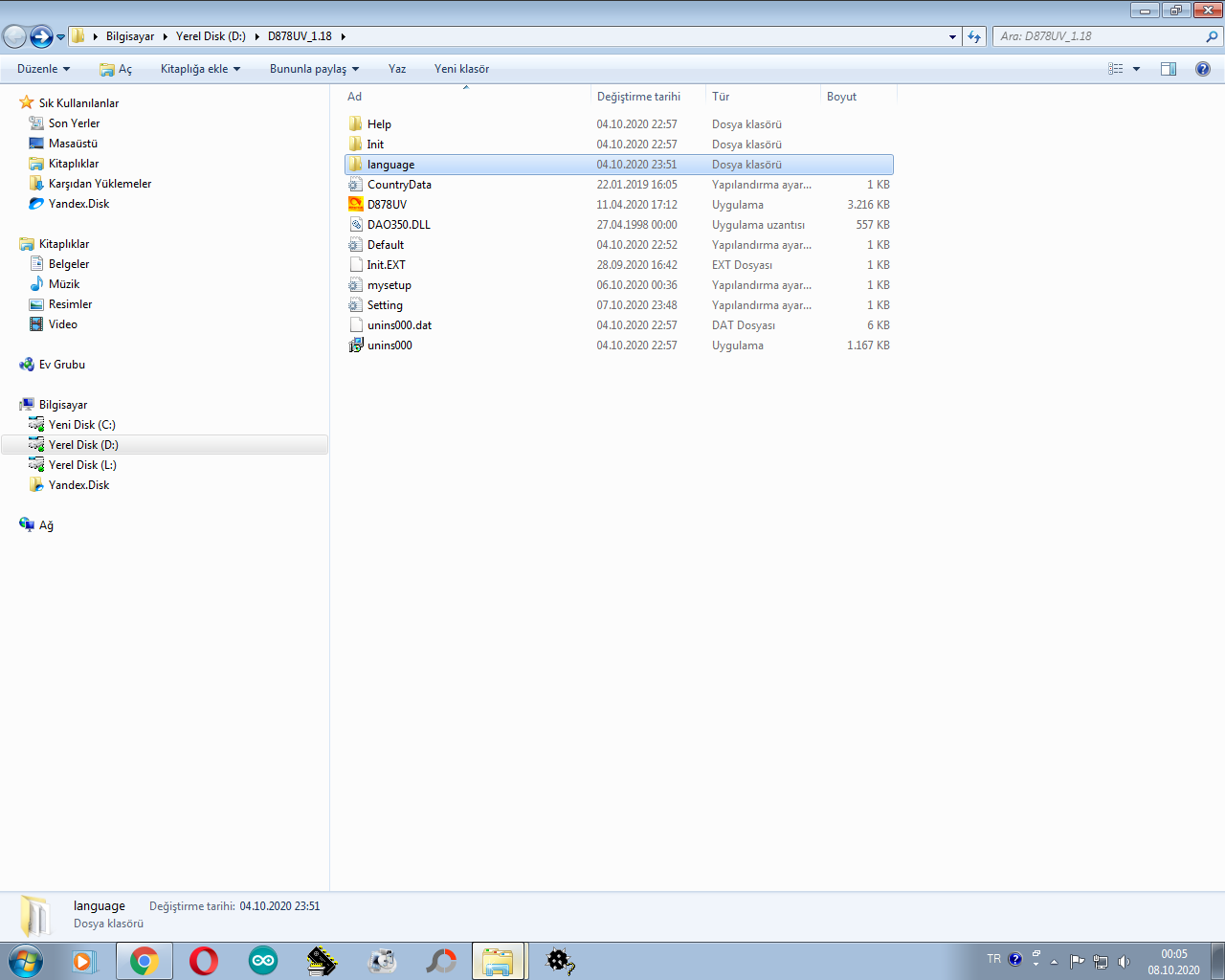Open File Explorer taskbar button
This screenshot has width=1225, height=980.
(499, 961)
